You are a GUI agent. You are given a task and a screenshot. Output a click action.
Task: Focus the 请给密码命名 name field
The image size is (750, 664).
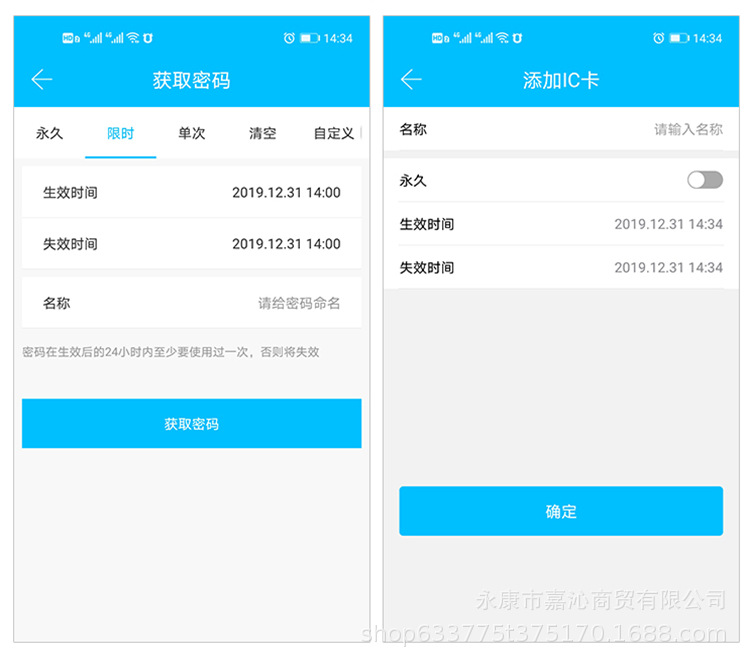[x=191, y=303]
